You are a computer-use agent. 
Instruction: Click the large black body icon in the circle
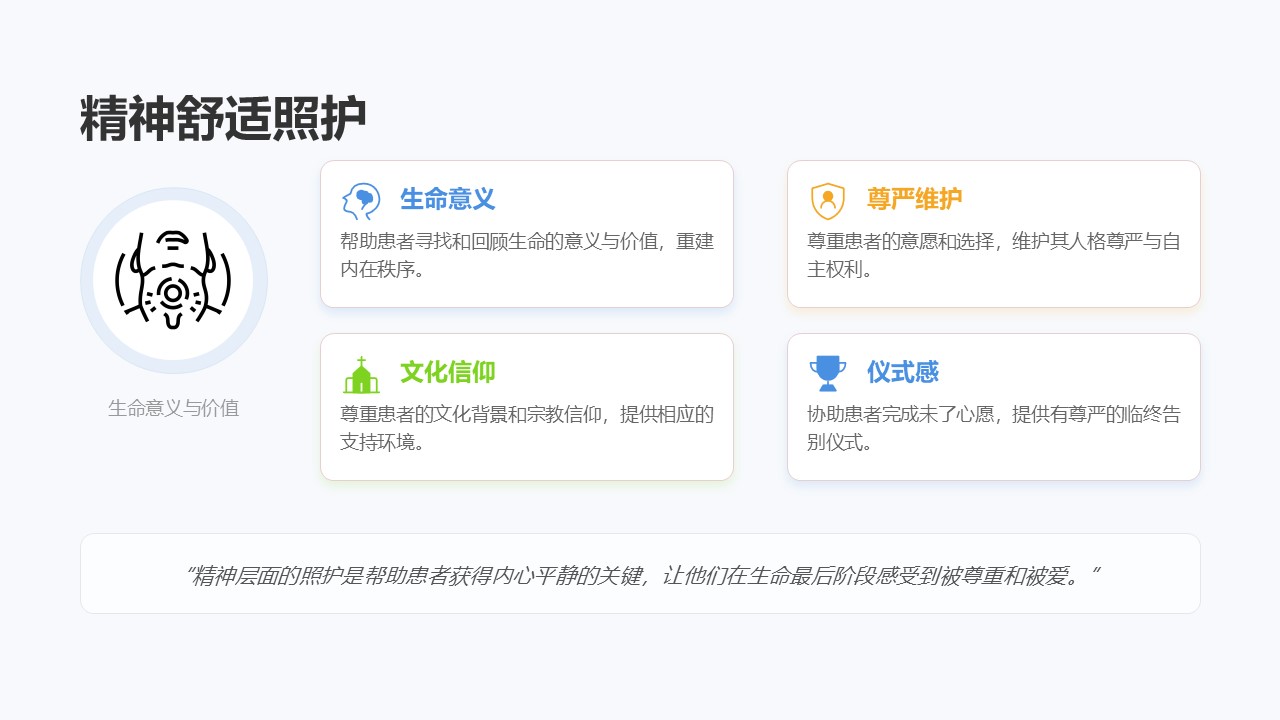[173, 280]
